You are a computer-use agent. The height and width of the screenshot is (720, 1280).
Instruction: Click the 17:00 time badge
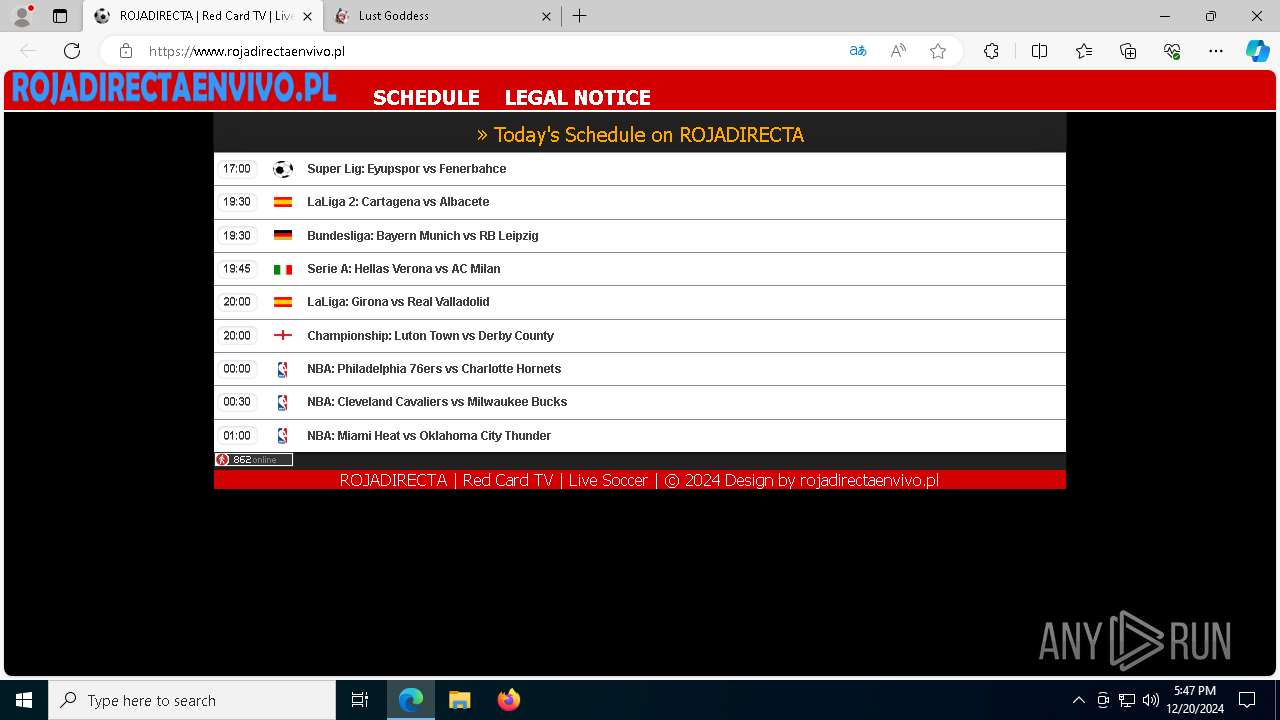[237, 169]
